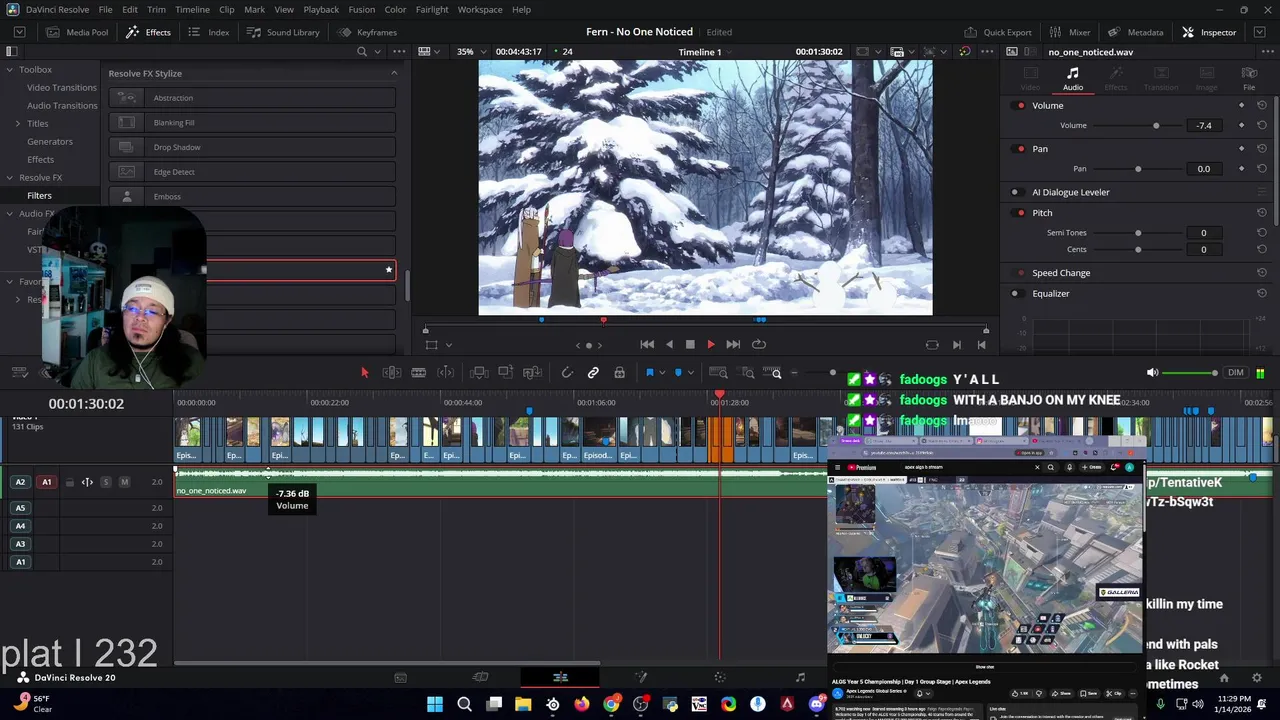Add a keyframe for the Volume slider value

1242,125
